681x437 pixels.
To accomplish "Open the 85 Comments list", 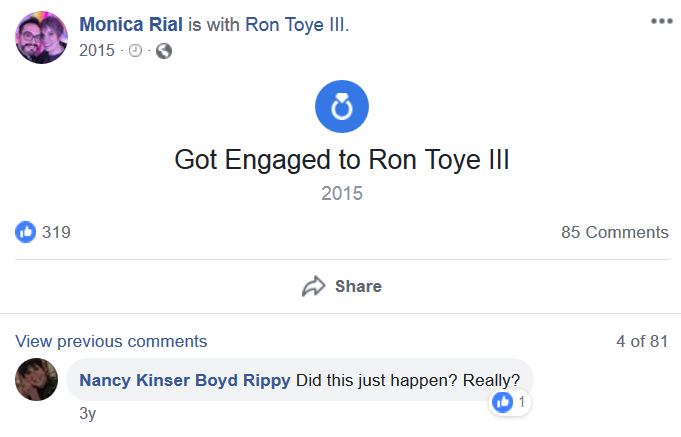I will point(615,232).
